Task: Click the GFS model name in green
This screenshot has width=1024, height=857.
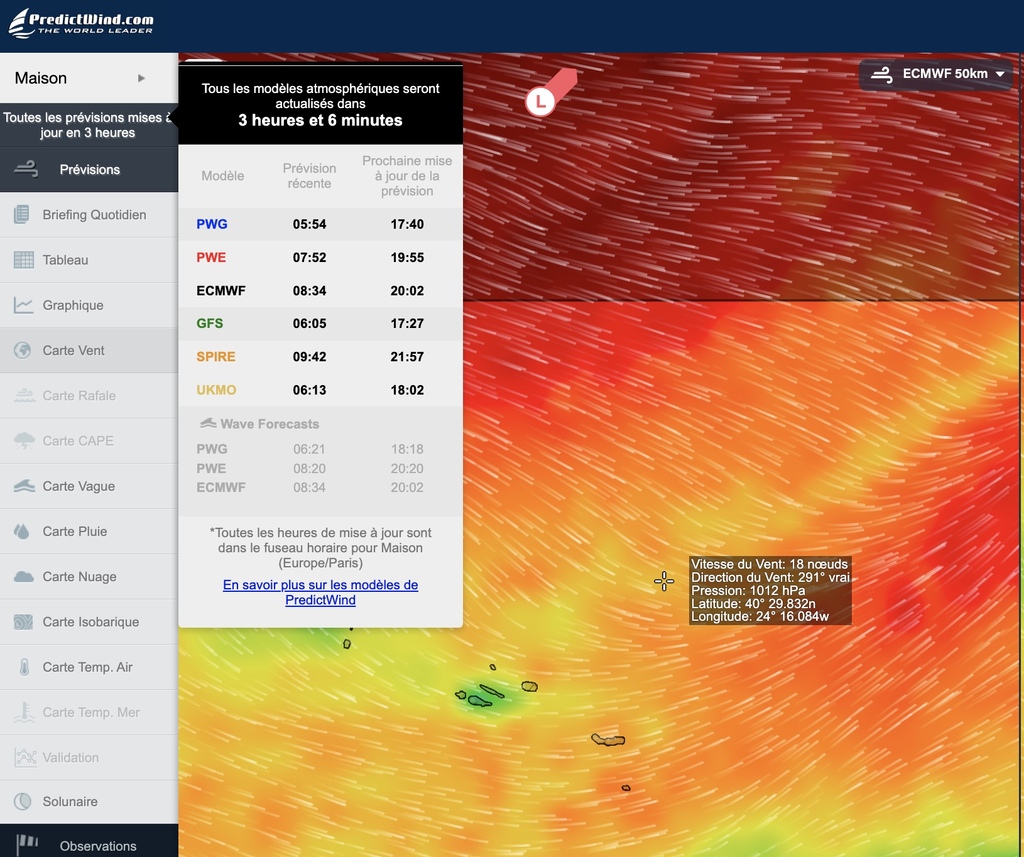Action: click(210, 323)
